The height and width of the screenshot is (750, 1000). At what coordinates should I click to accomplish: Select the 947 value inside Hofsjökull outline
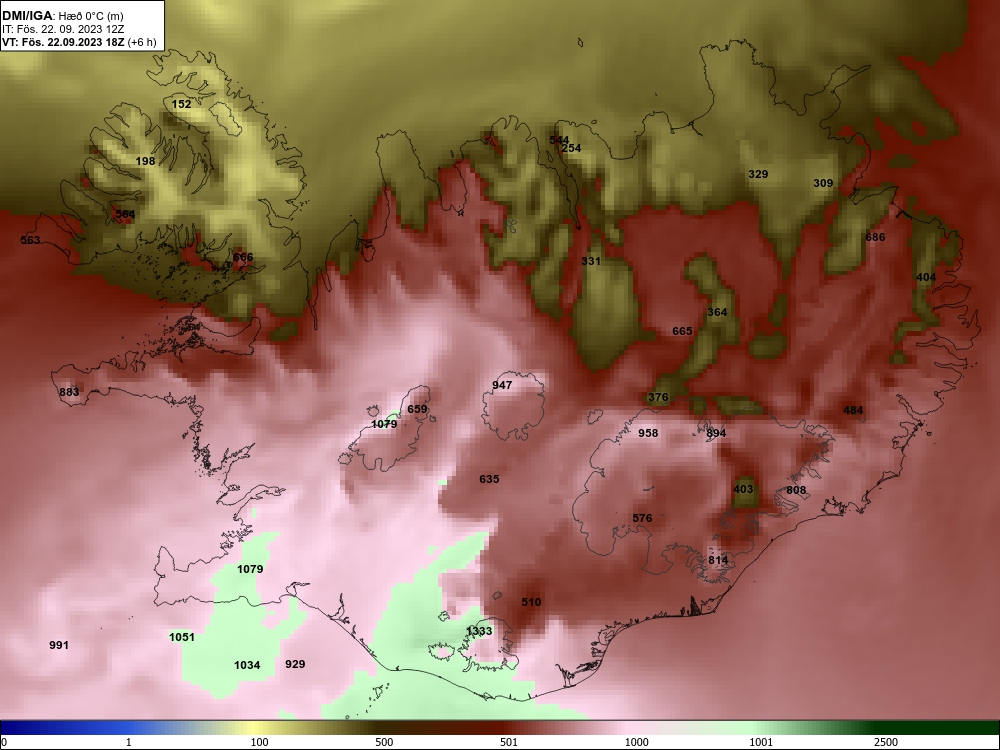503,385
